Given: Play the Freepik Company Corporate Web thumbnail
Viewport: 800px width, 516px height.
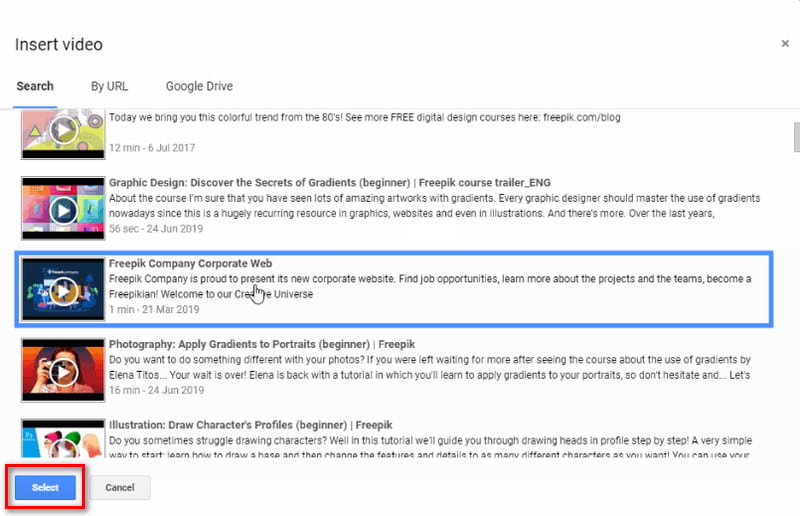Looking at the screenshot, I should pyautogui.click(x=63, y=289).
